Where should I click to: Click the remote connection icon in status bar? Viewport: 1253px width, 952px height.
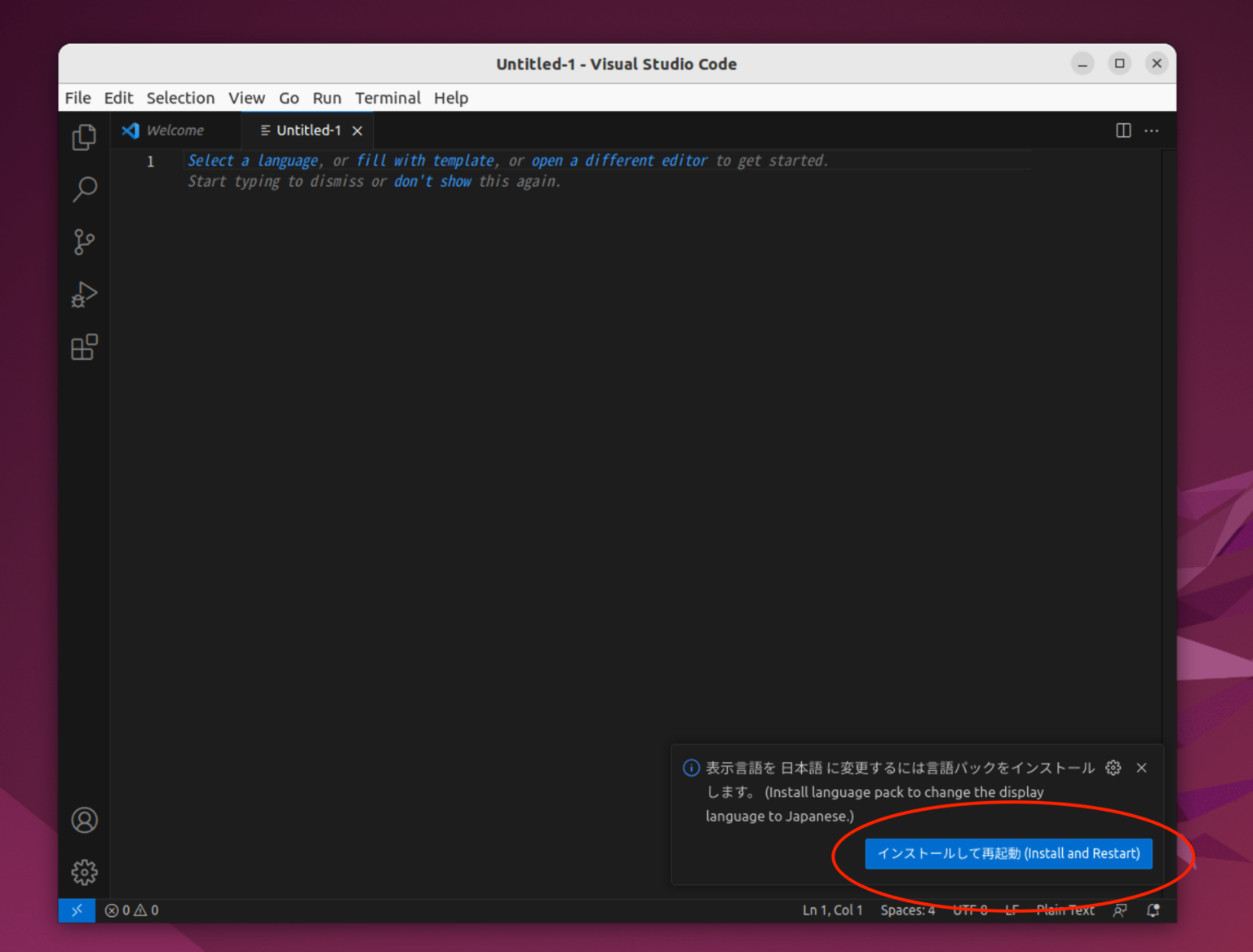(x=77, y=910)
